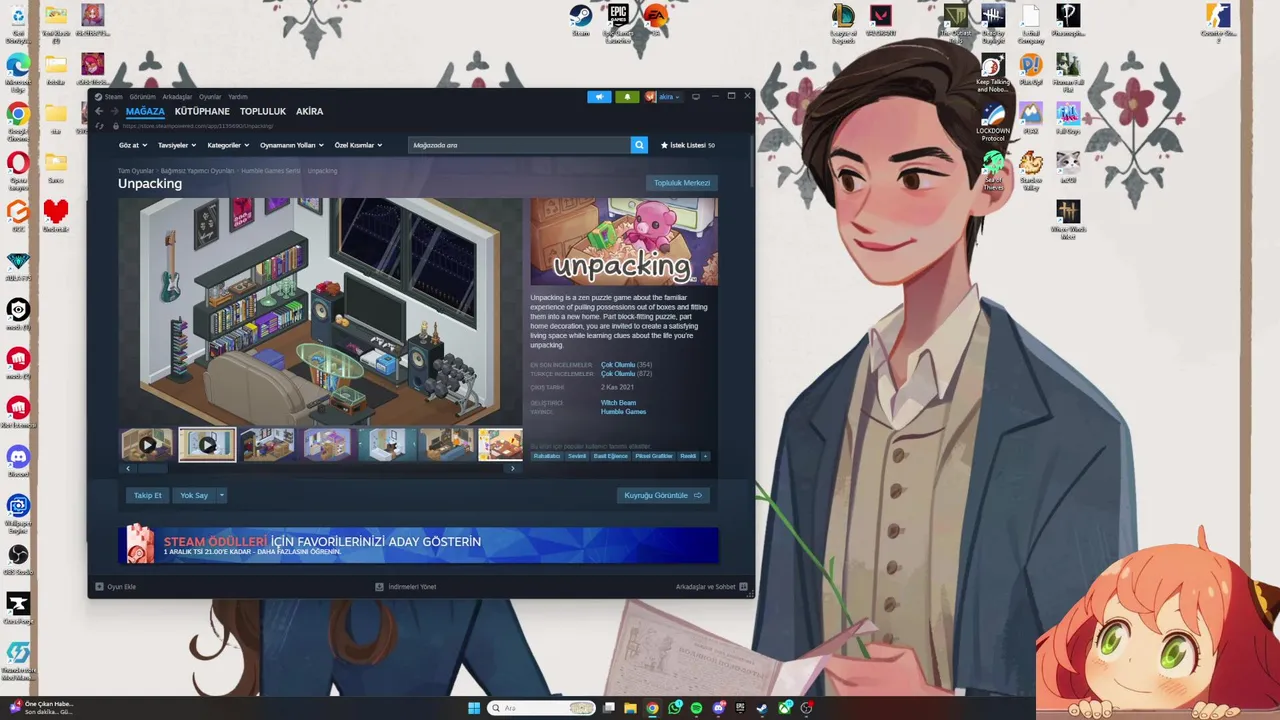Open VALORANT desktop shortcut
The image size is (1280, 720).
(880, 19)
